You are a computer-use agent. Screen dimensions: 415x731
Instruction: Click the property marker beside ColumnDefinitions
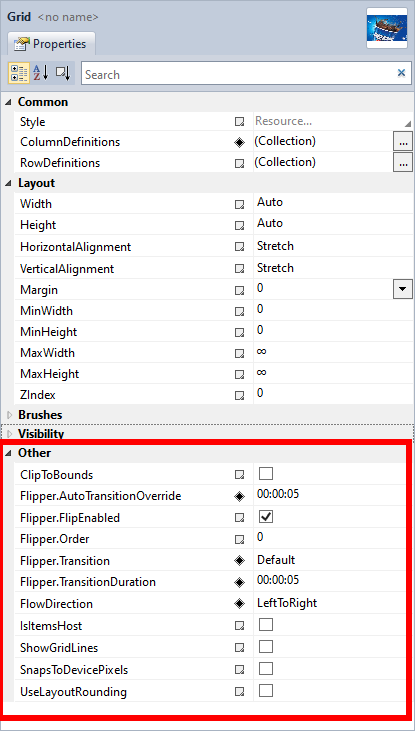239,143
